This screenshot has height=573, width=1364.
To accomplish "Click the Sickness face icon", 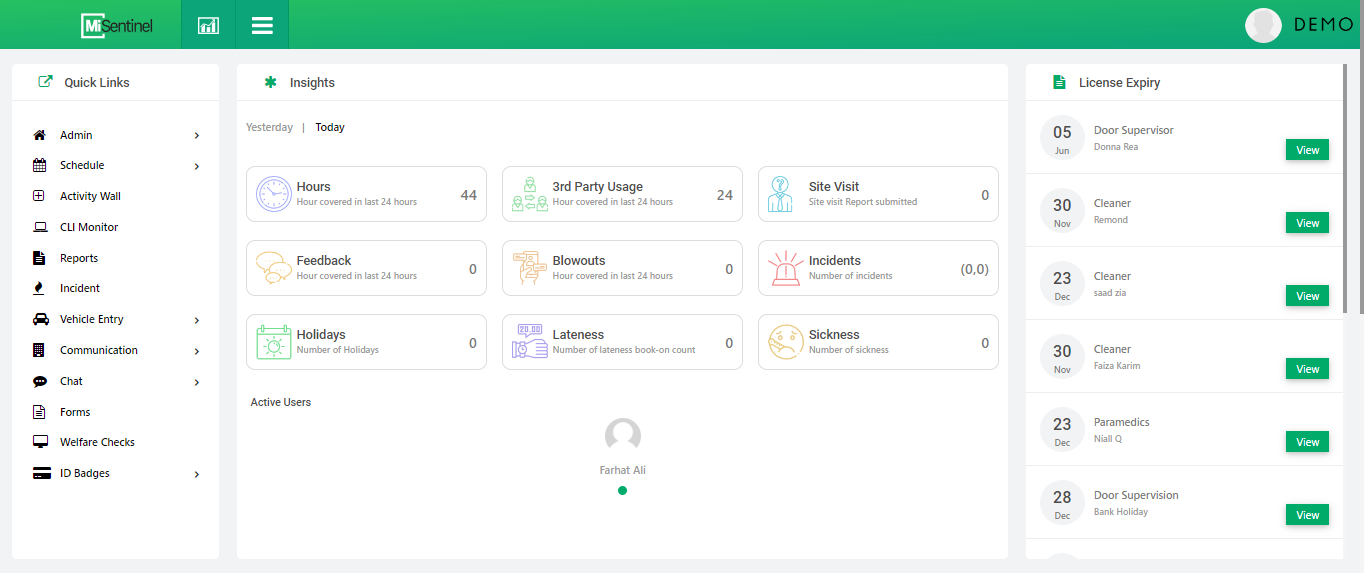I will click(x=785, y=342).
